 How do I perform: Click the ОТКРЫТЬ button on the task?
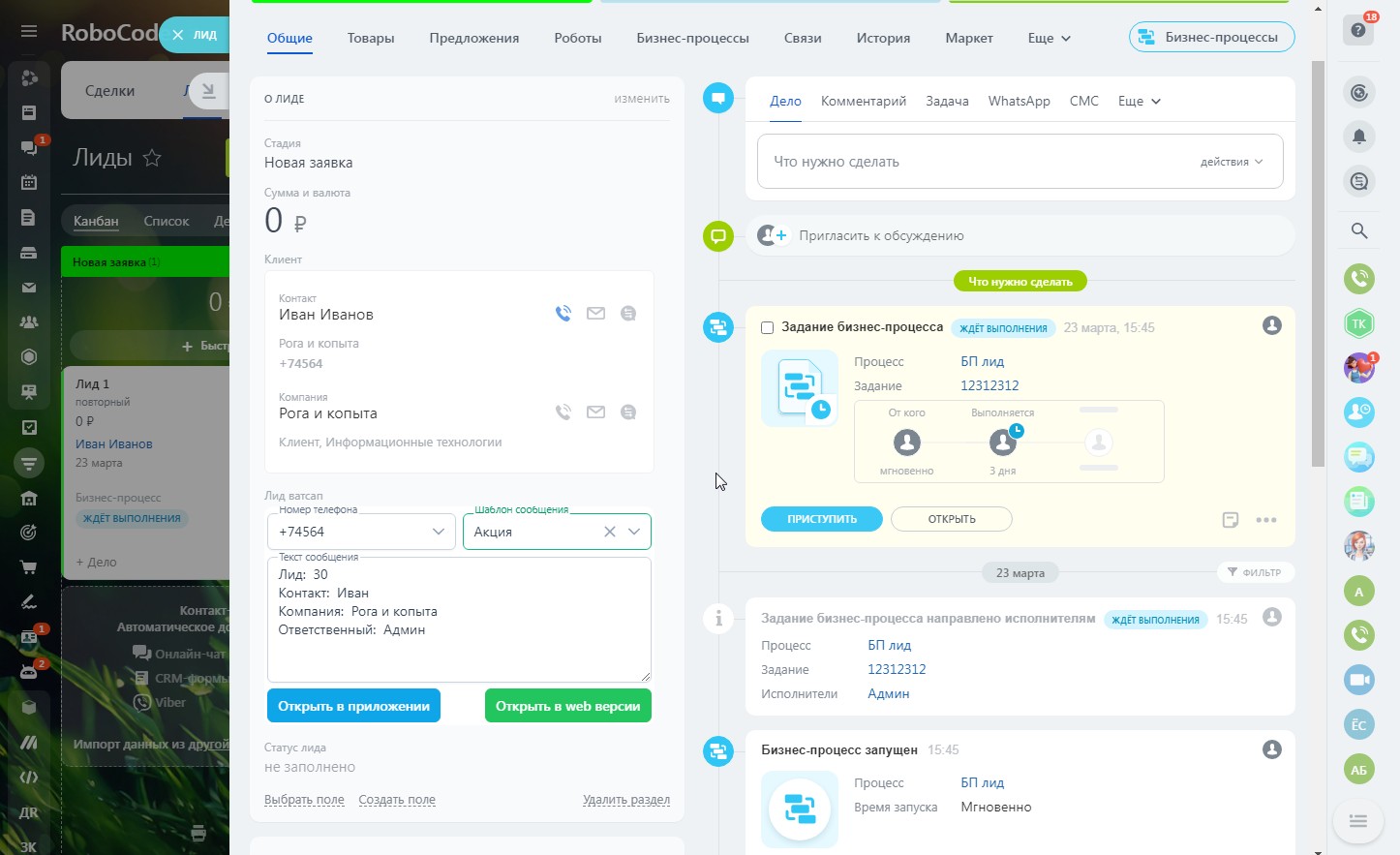click(x=952, y=519)
